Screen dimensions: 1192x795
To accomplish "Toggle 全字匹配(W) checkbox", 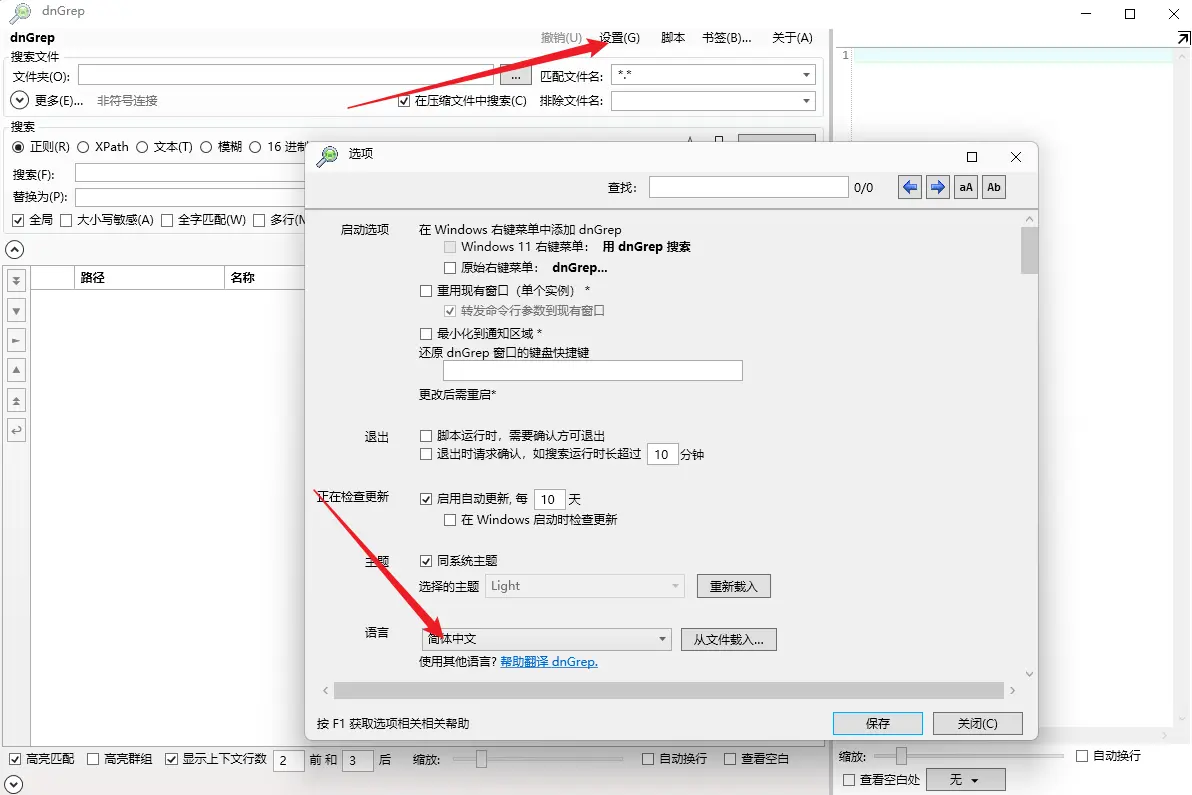I will (x=167, y=220).
